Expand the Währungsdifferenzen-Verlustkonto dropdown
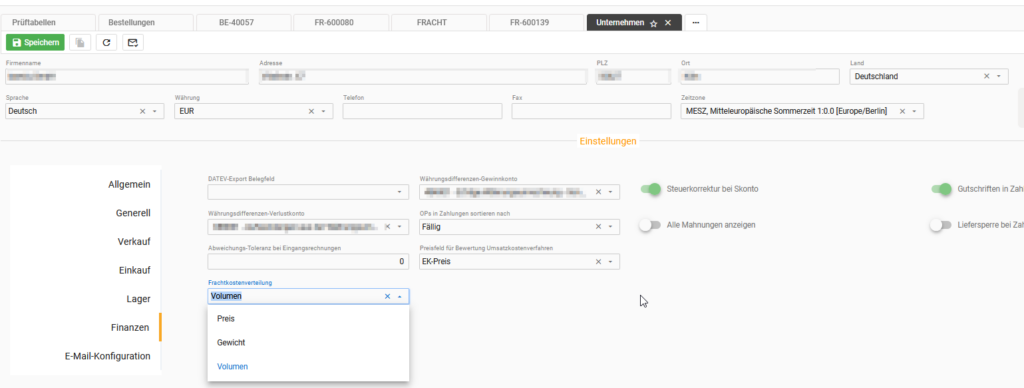1024x388 pixels. point(399,227)
